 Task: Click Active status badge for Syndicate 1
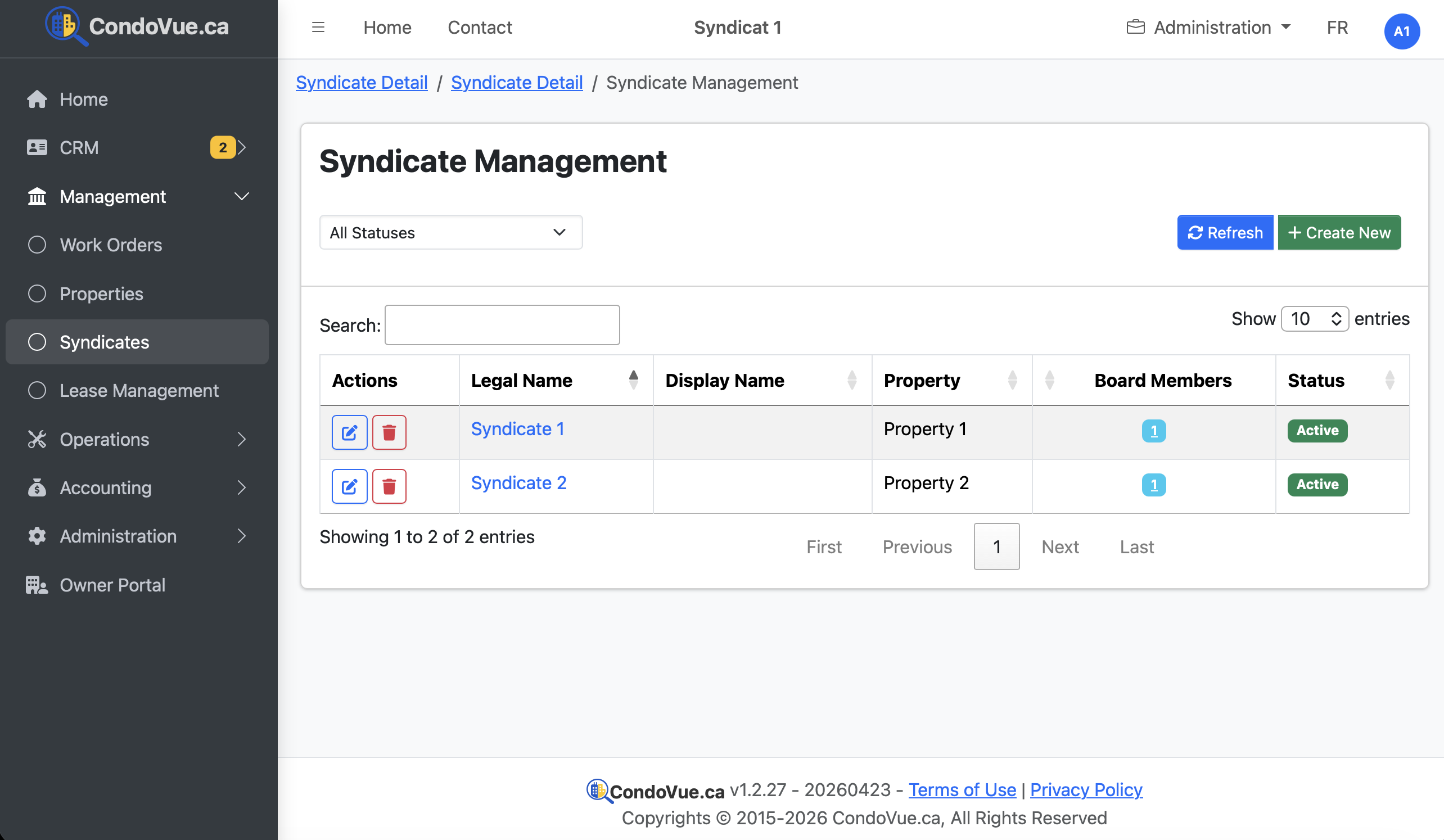1317,431
